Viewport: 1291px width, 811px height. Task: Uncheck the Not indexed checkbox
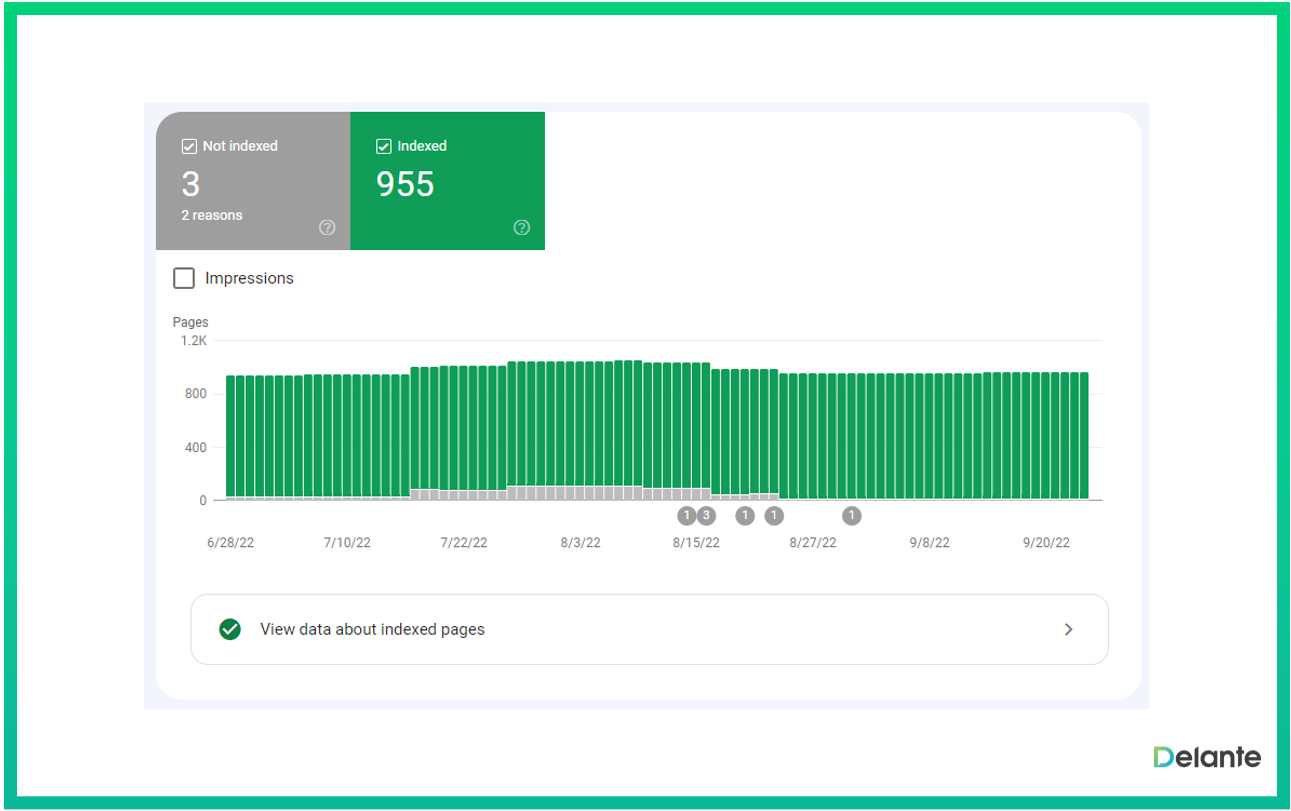189,147
